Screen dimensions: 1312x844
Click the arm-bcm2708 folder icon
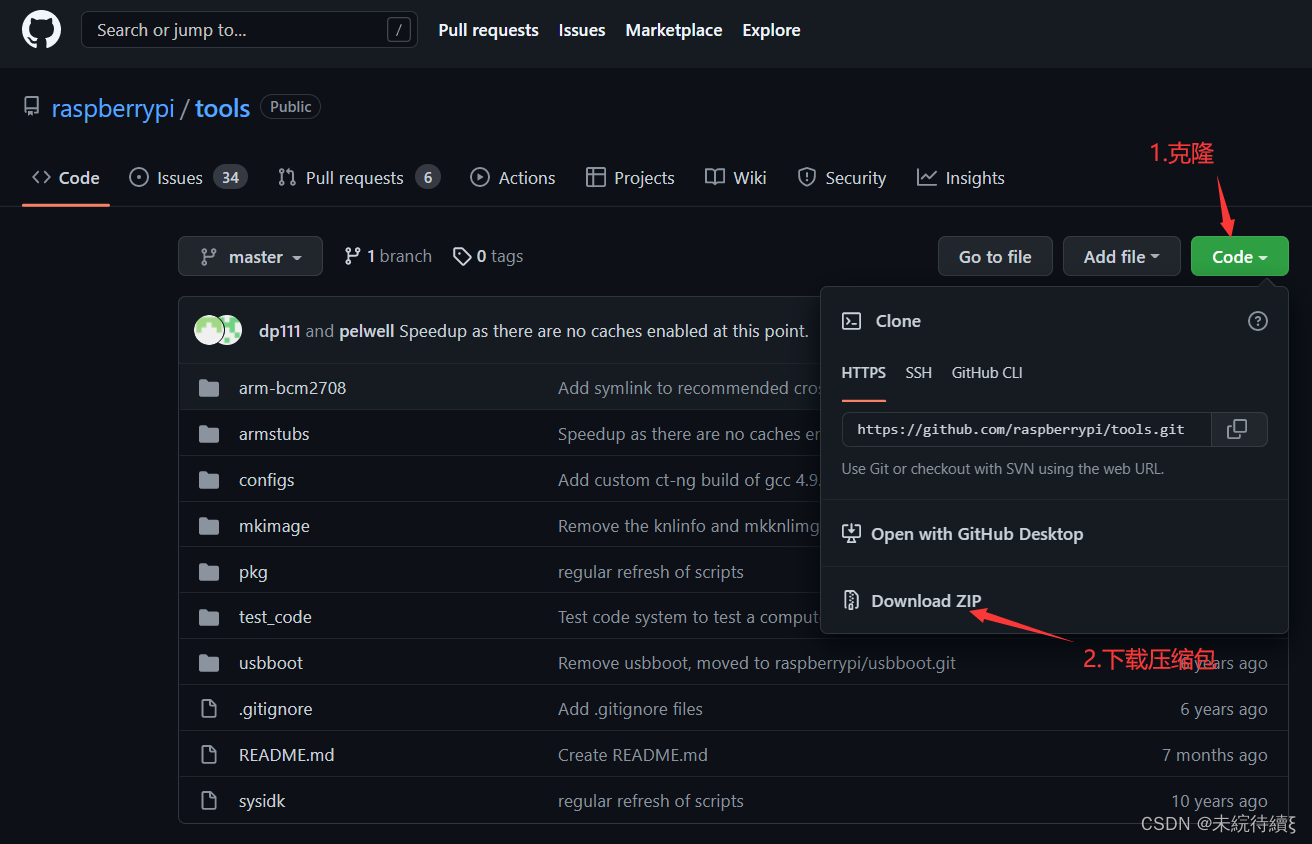209,388
